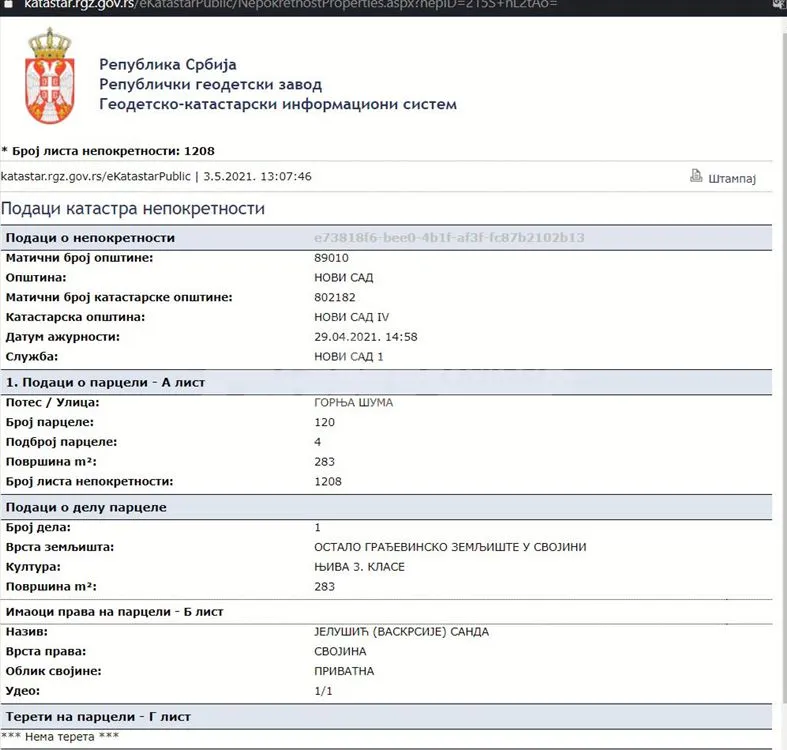Click the land type ОСТАЛО ГРАЂЕВИНСКО ЗЕМЉИШТЕ У СВОЈИНИ
787x750 pixels.
450,547
